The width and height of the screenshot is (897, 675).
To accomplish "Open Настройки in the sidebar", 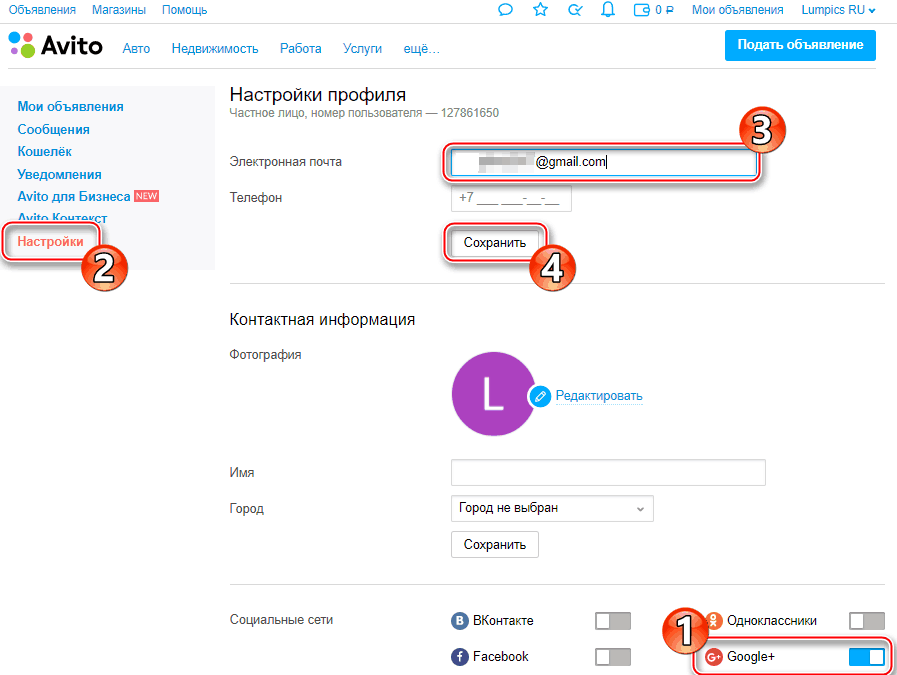I will tap(50, 241).
